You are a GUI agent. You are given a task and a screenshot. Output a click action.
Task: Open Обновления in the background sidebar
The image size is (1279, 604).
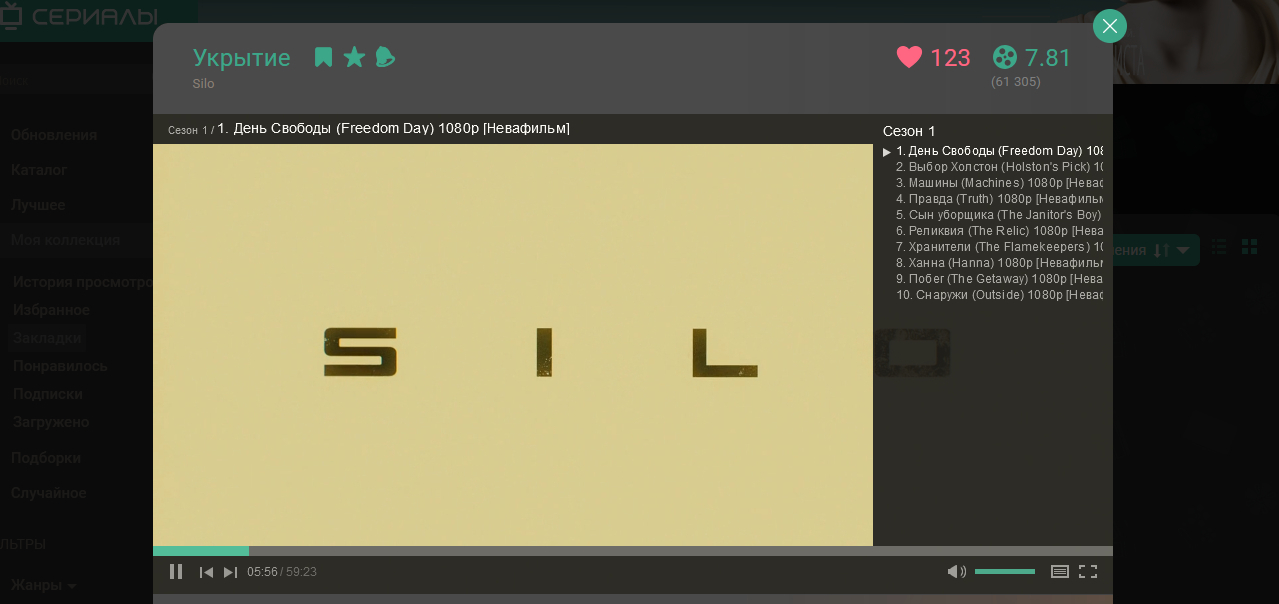click(54, 135)
